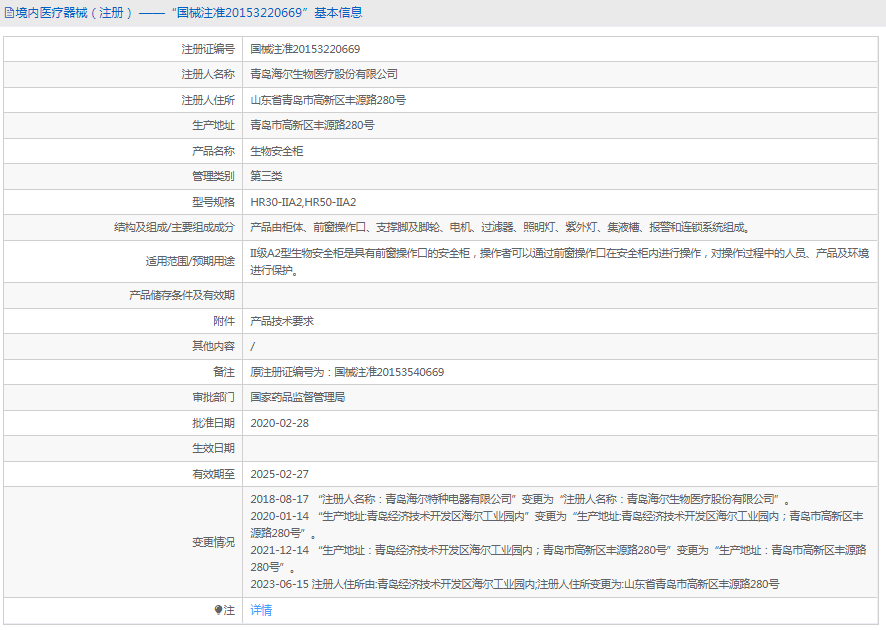Click the document icon before 境内医疗器械（注册）
This screenshot has width=886, height=630.
click(x=9, y=11)
